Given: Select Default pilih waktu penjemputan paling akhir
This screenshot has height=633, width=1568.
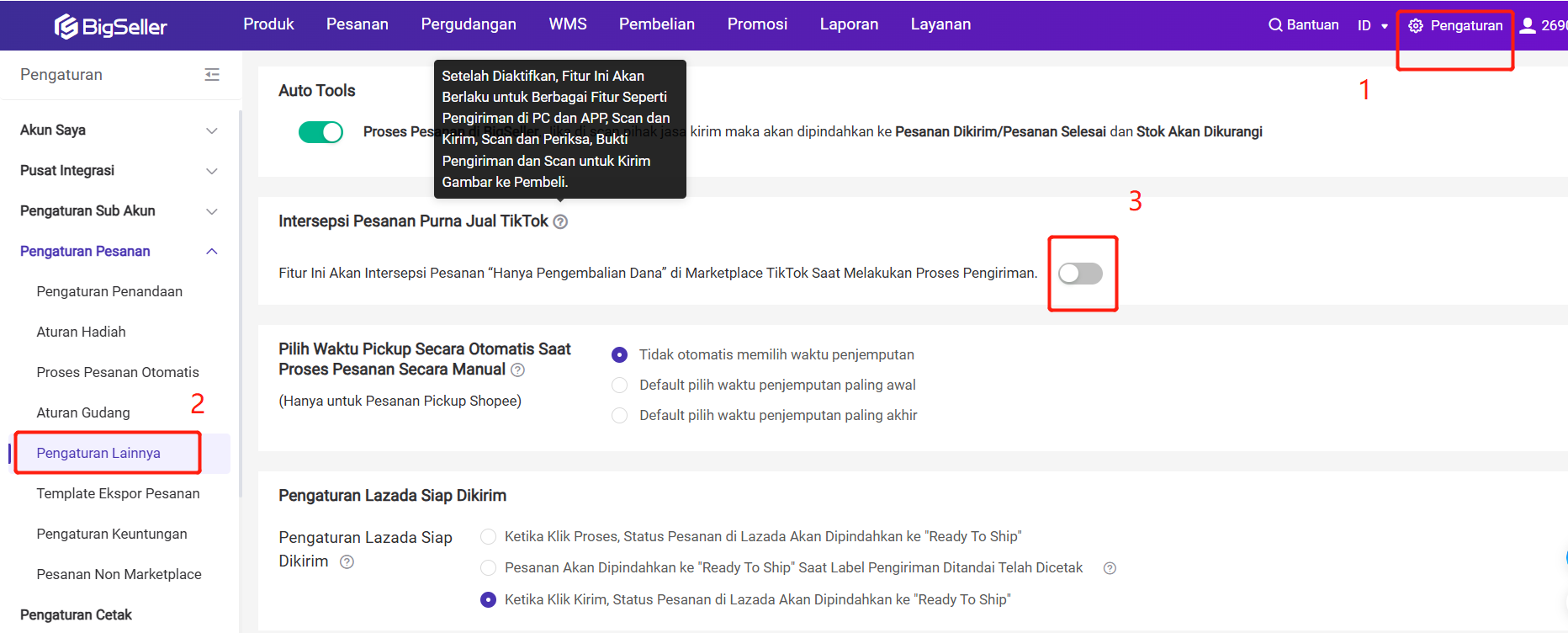Looking at the screenshot, I should [x=619, y=416].
